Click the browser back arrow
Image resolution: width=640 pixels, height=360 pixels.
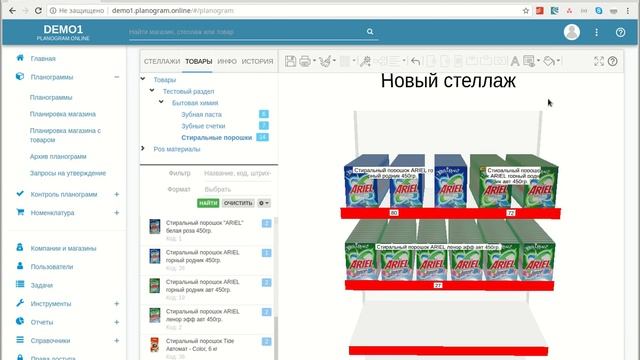point(12,11)
